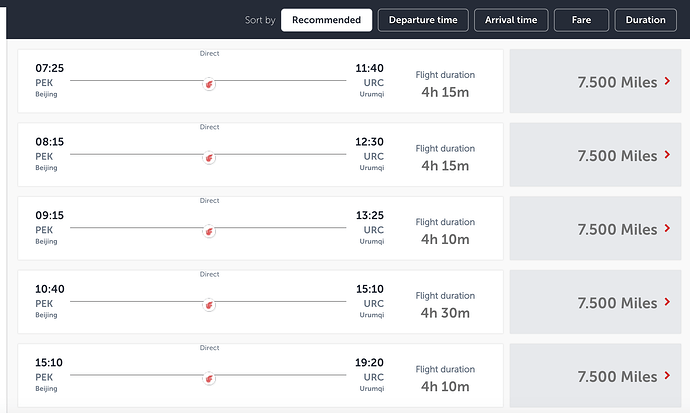This screenshot has height=413, width=690.
Task: Click departure time 10:40
Action: tap(49, 289)
